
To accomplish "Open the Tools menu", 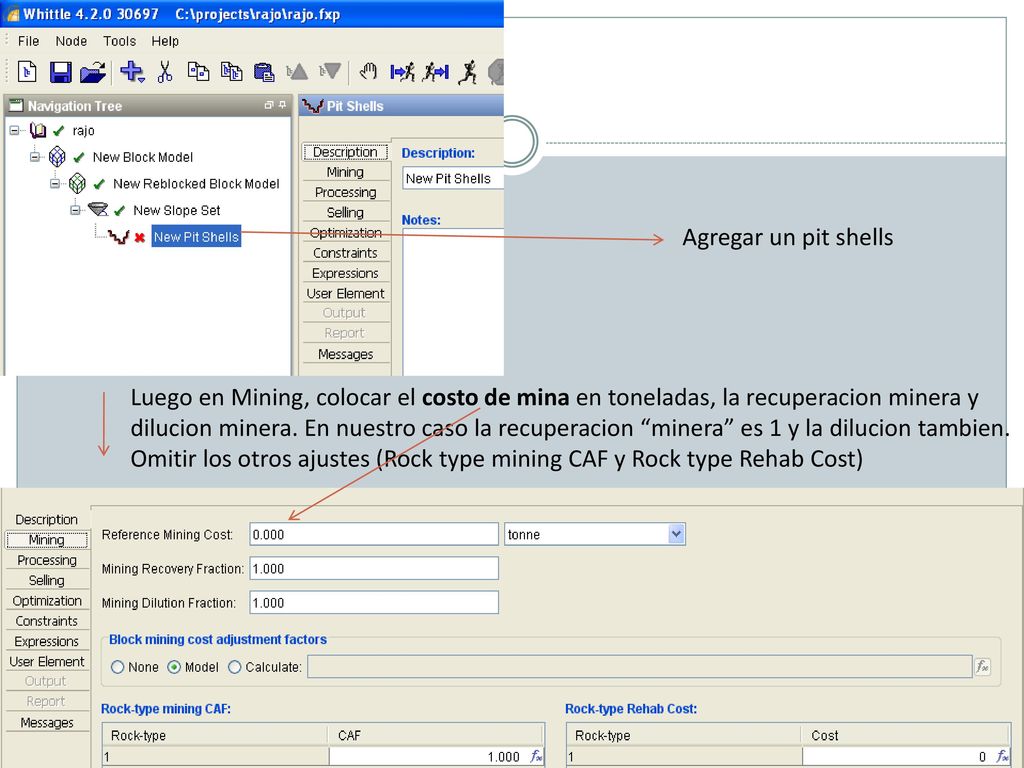I will point(120,41).
